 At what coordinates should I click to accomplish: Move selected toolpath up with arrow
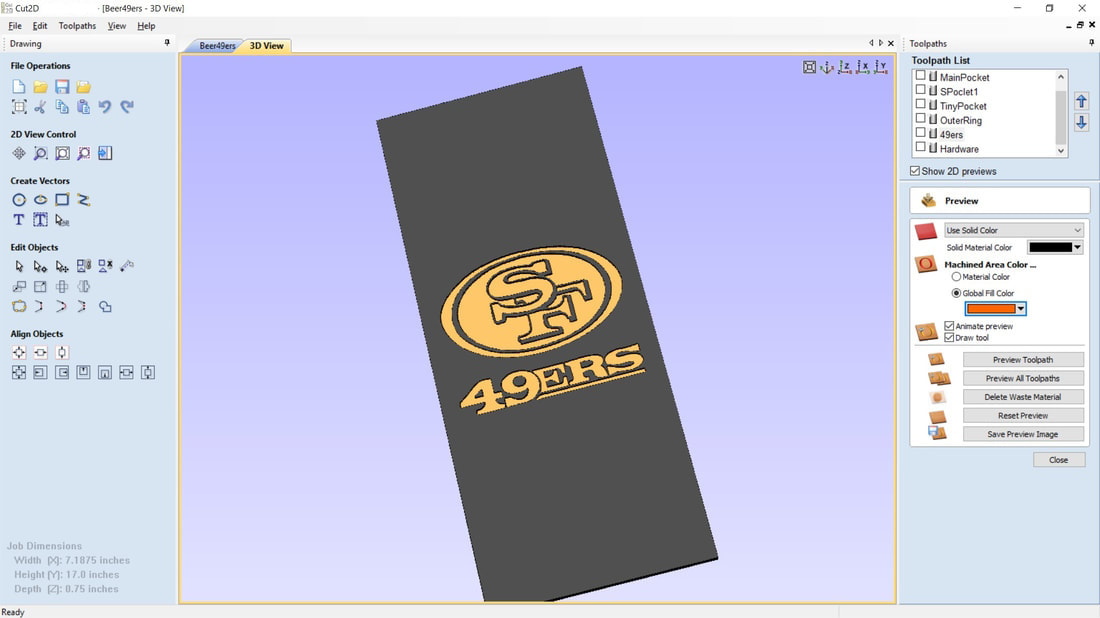[1081, 101]
